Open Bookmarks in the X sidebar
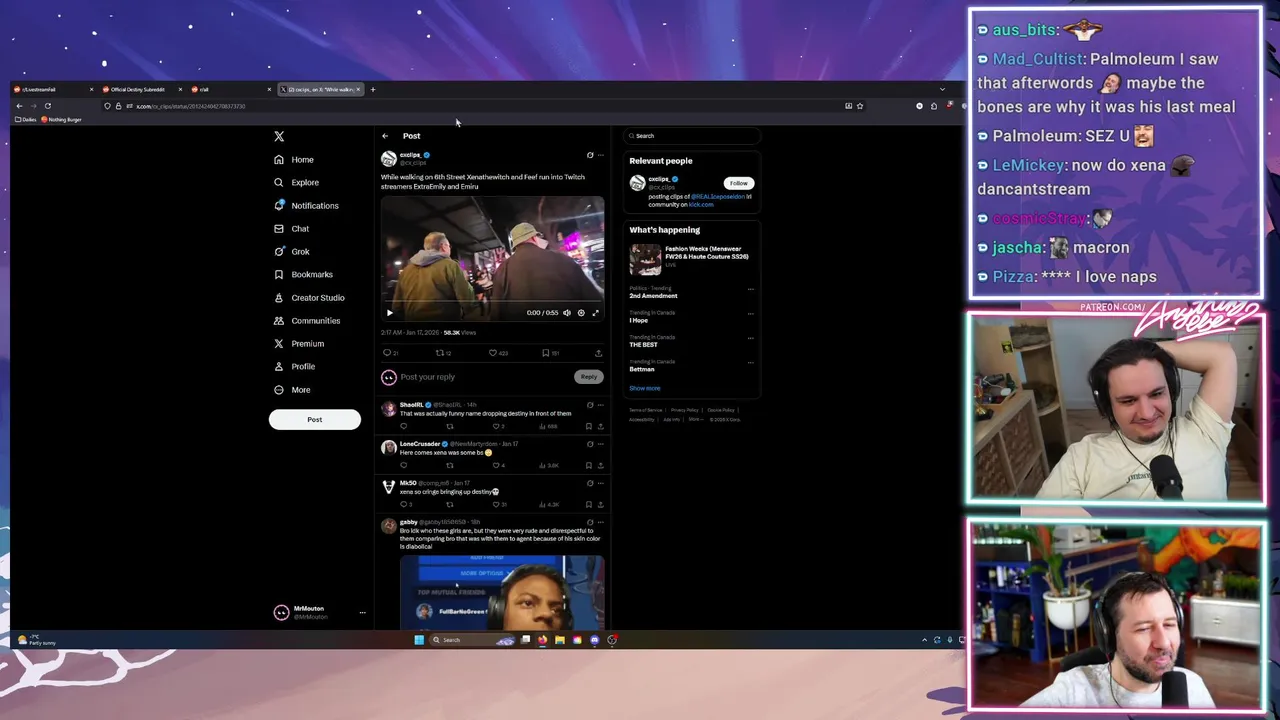1280x720 pixels. tap(303, 275)
